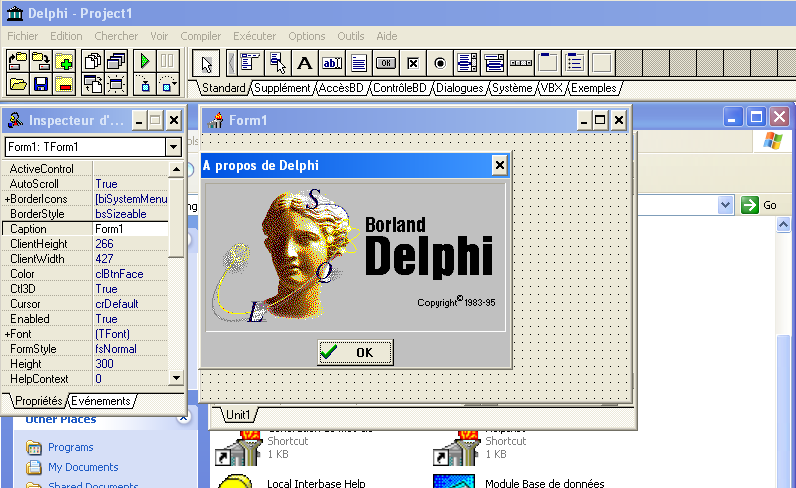
Task: Collapse the Other Places panel chevron
Action: (184, 417)
